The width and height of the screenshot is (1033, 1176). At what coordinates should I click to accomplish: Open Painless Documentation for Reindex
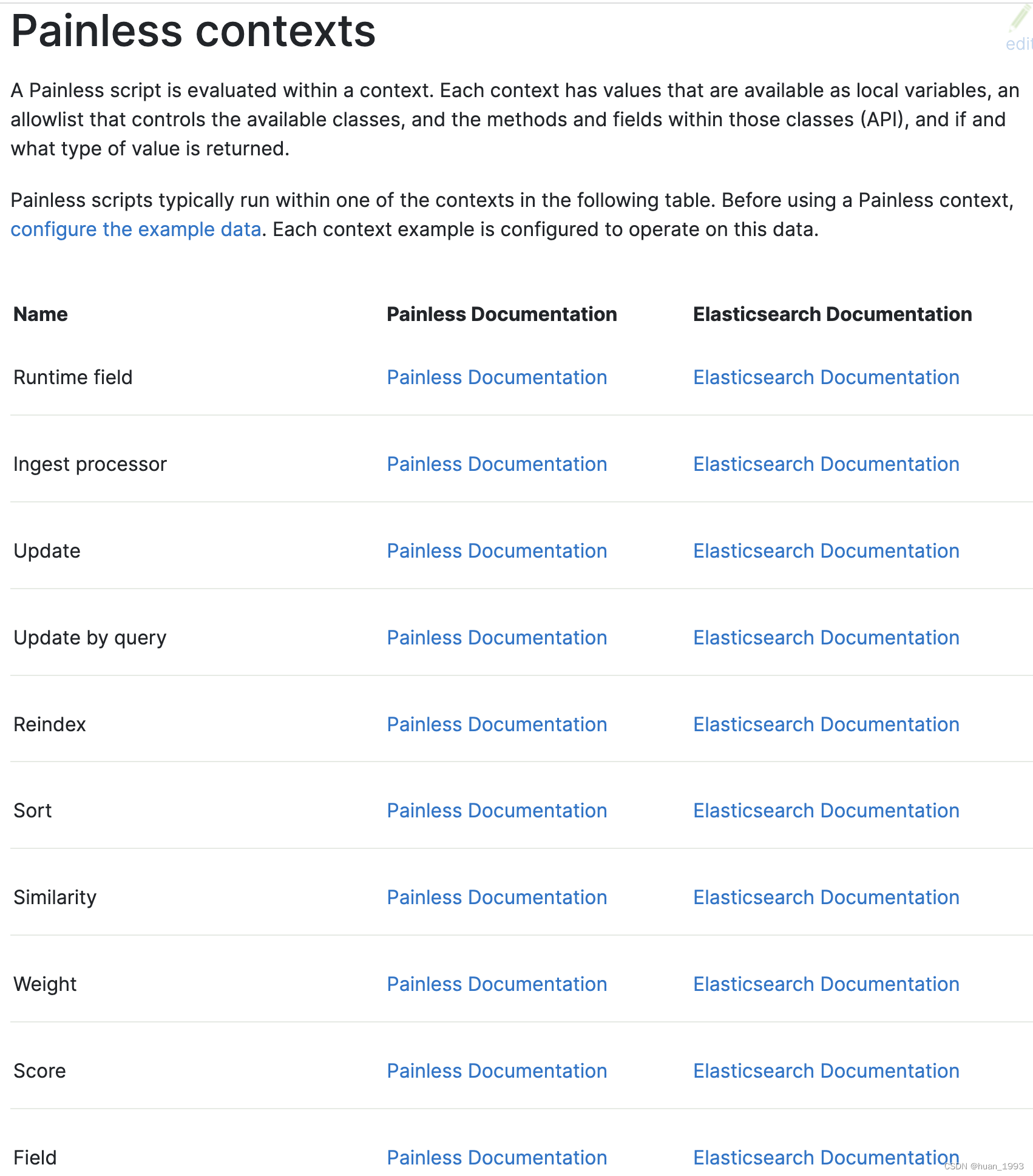point(496,725)
